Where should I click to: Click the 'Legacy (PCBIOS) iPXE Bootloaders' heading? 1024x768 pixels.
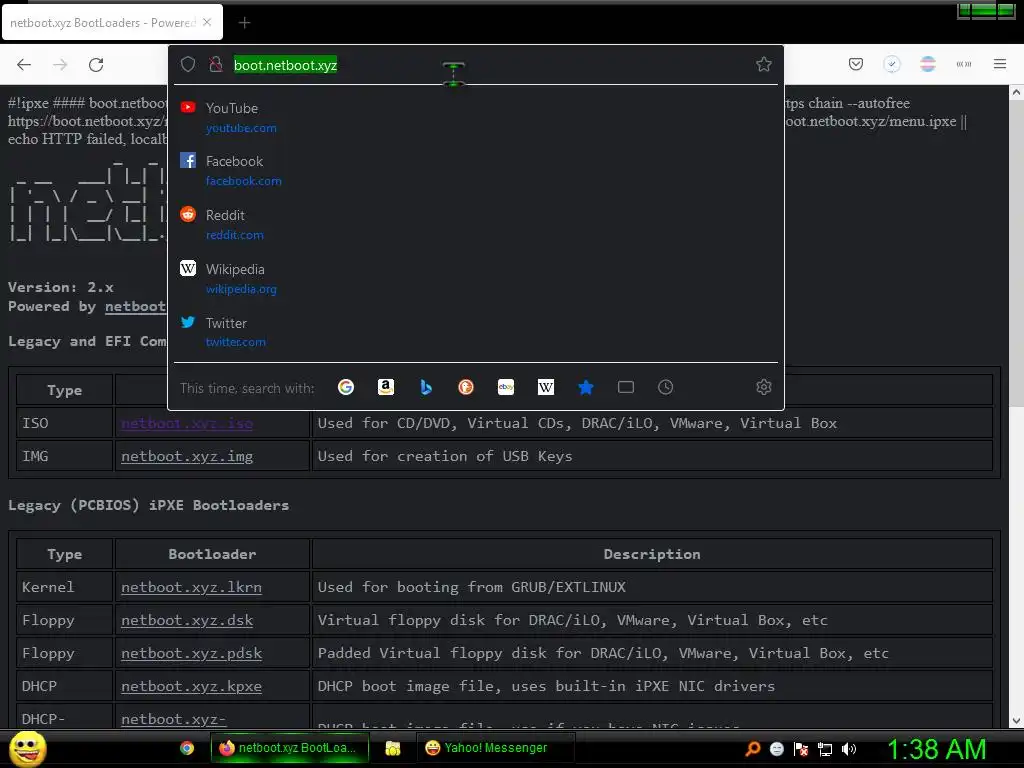(148, 505)
